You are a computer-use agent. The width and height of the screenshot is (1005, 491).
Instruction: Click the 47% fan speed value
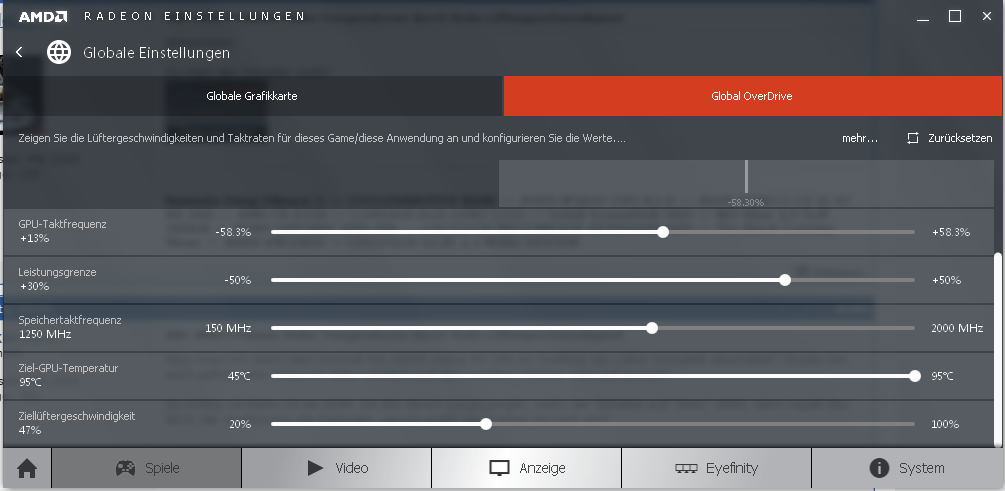click(30, 430)
